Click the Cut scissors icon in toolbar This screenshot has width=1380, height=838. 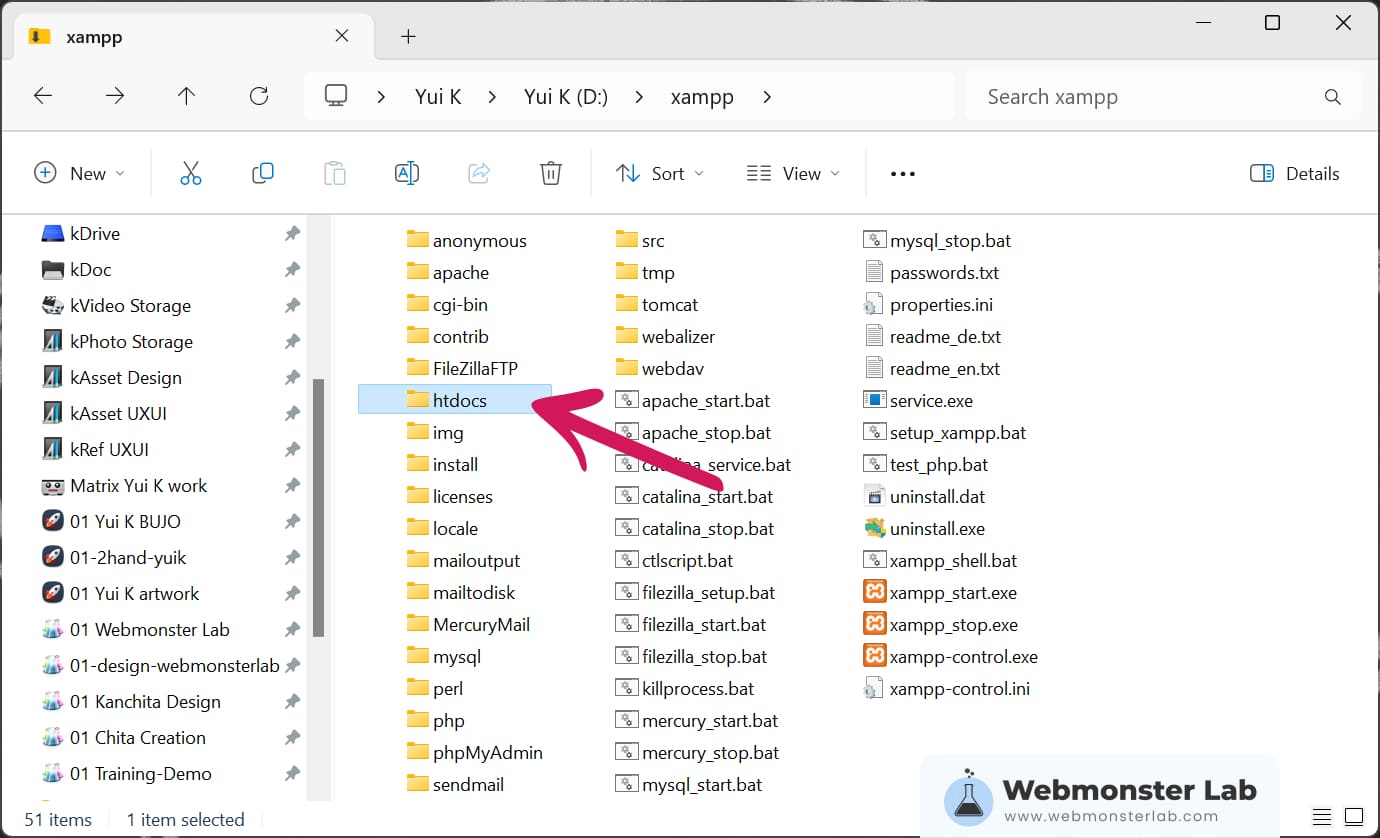pyautogui.click(x=191, y=173)
